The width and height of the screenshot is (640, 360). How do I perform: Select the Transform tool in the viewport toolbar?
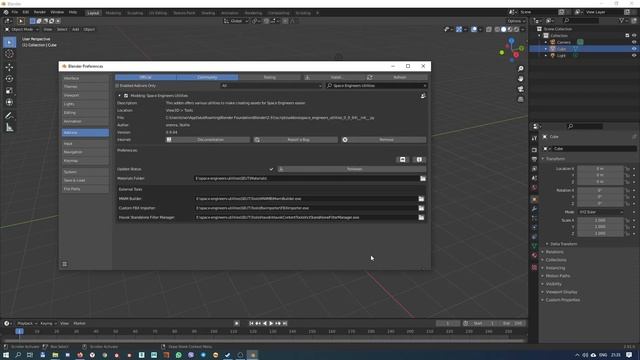click(9, 102)
